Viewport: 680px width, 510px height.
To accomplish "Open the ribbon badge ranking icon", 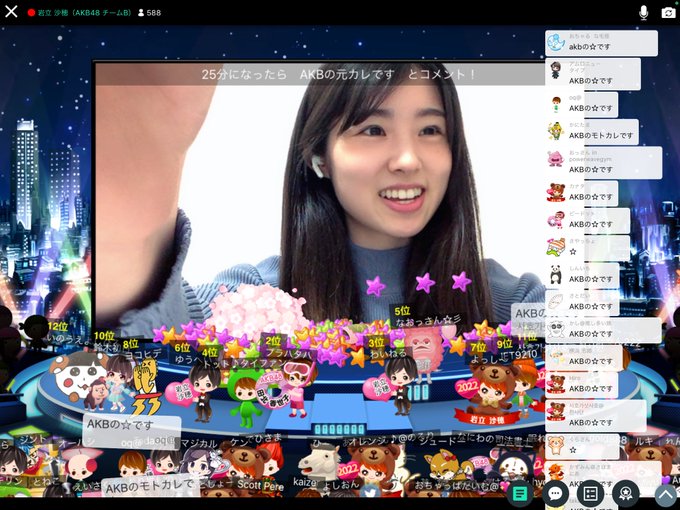I will [x=625, y=493].
